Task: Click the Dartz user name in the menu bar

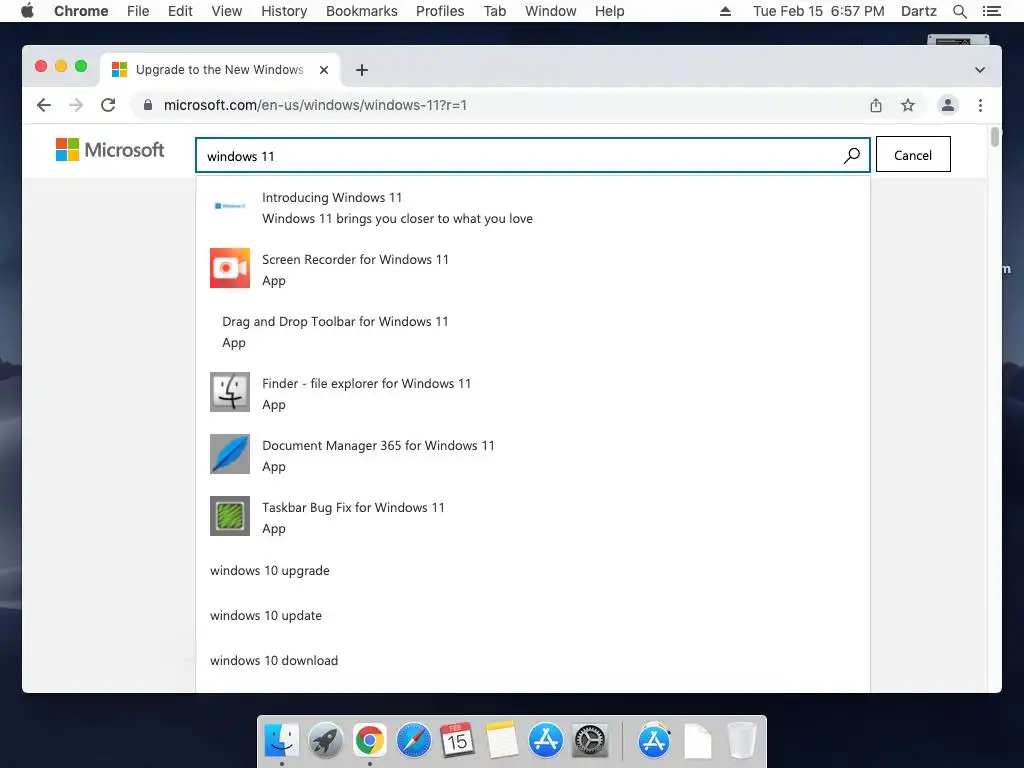Action: tap(919, 11)
